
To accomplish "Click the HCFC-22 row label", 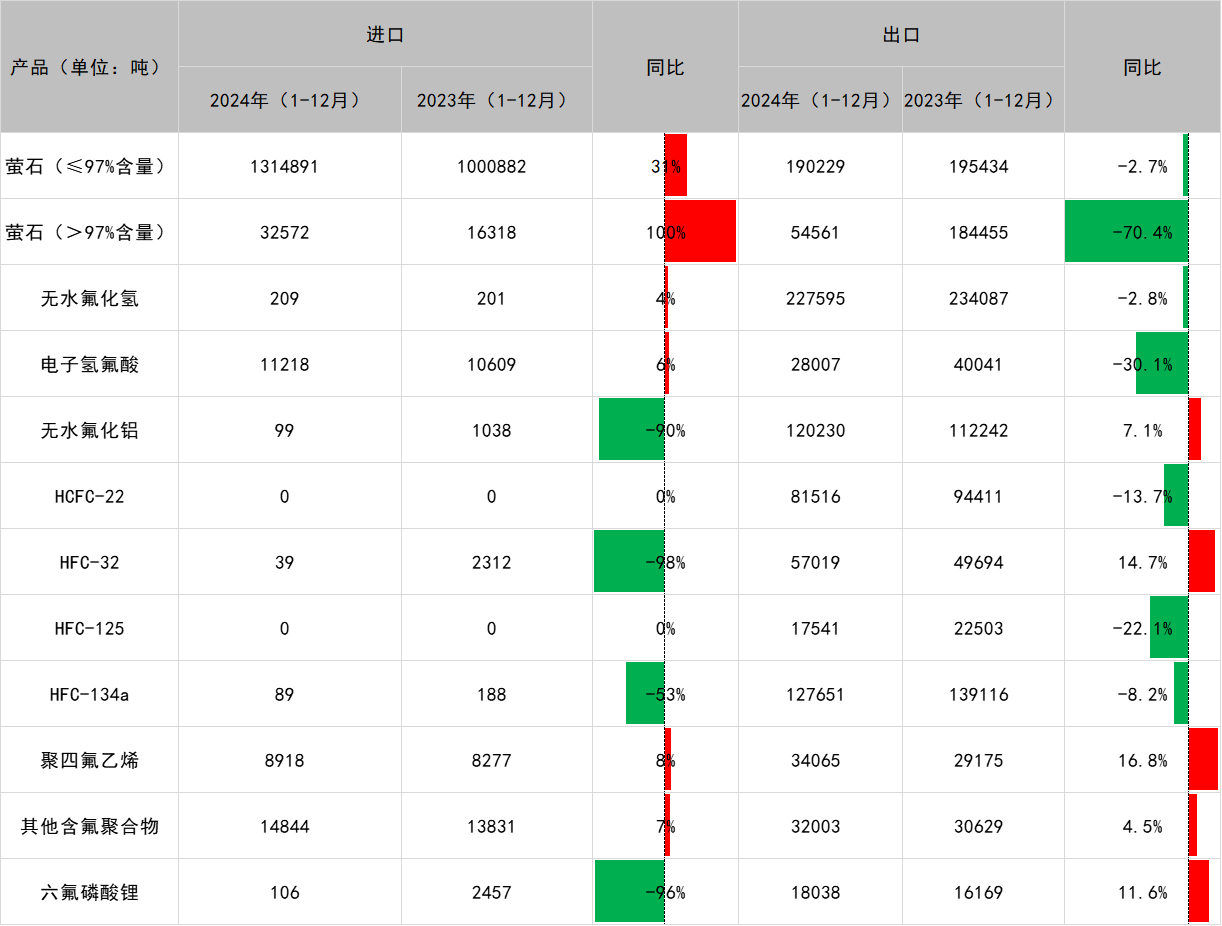I will pos(89,496).
